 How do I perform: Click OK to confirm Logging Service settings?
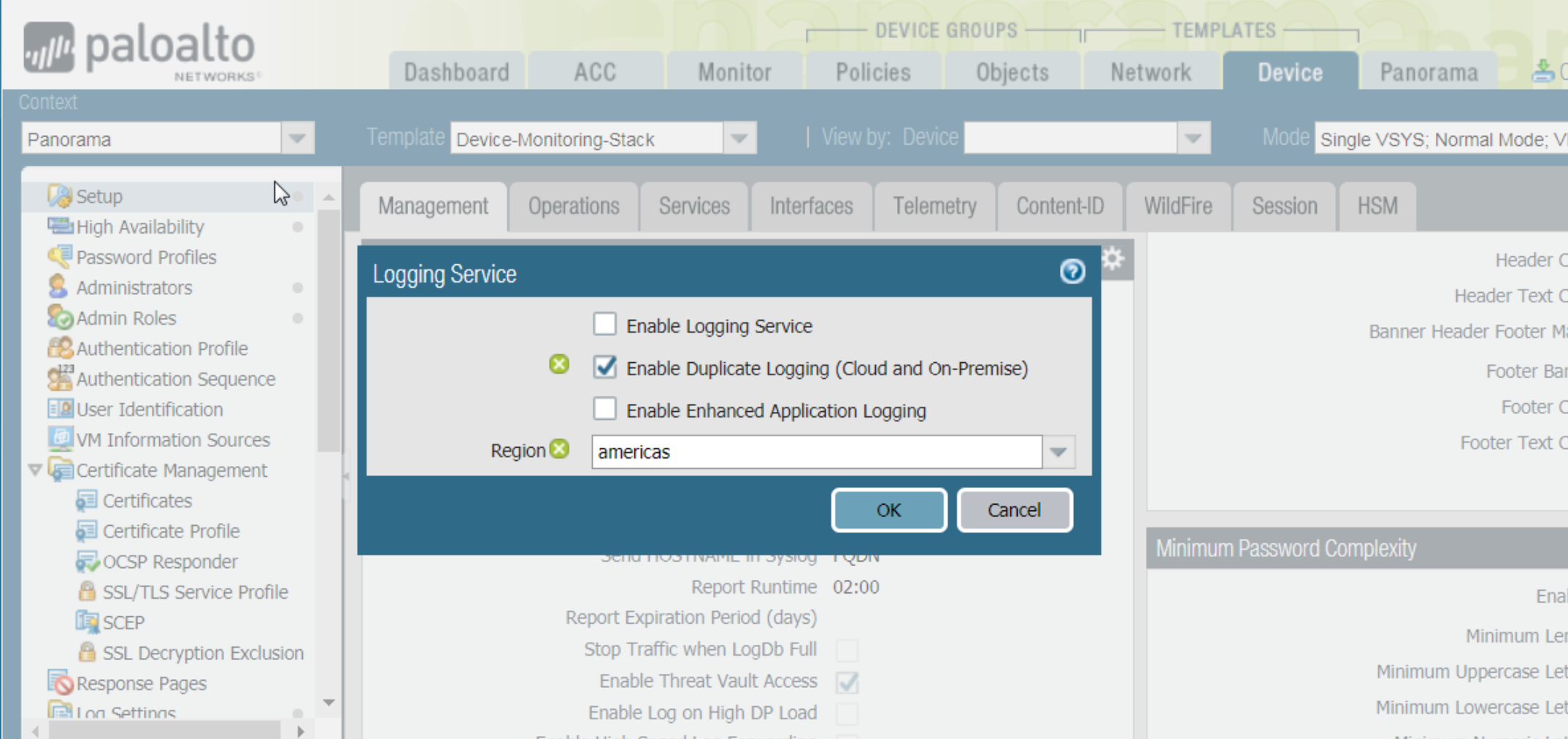tap(888, 510)
